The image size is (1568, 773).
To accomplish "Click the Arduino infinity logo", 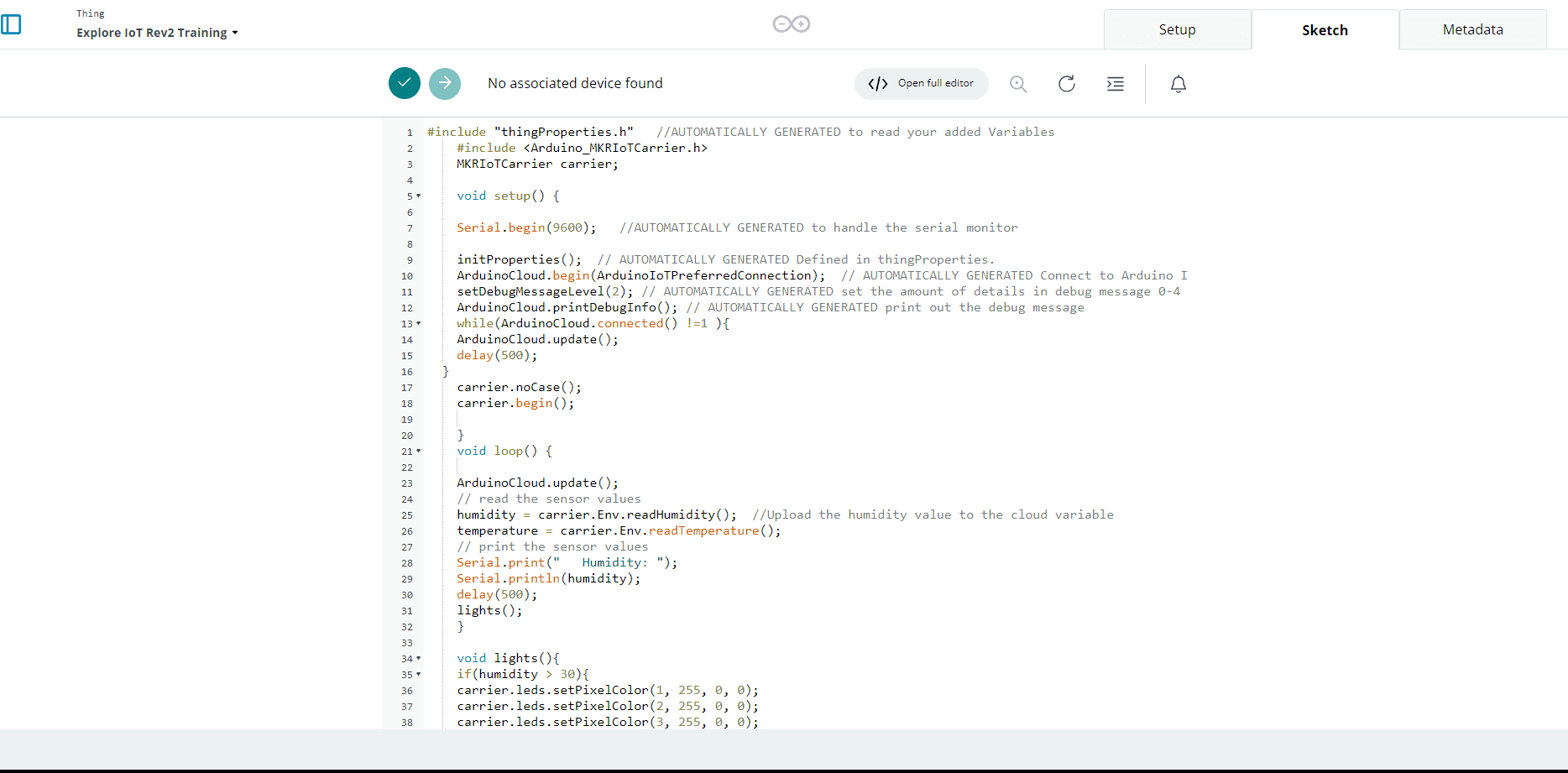I will [791, 24].
